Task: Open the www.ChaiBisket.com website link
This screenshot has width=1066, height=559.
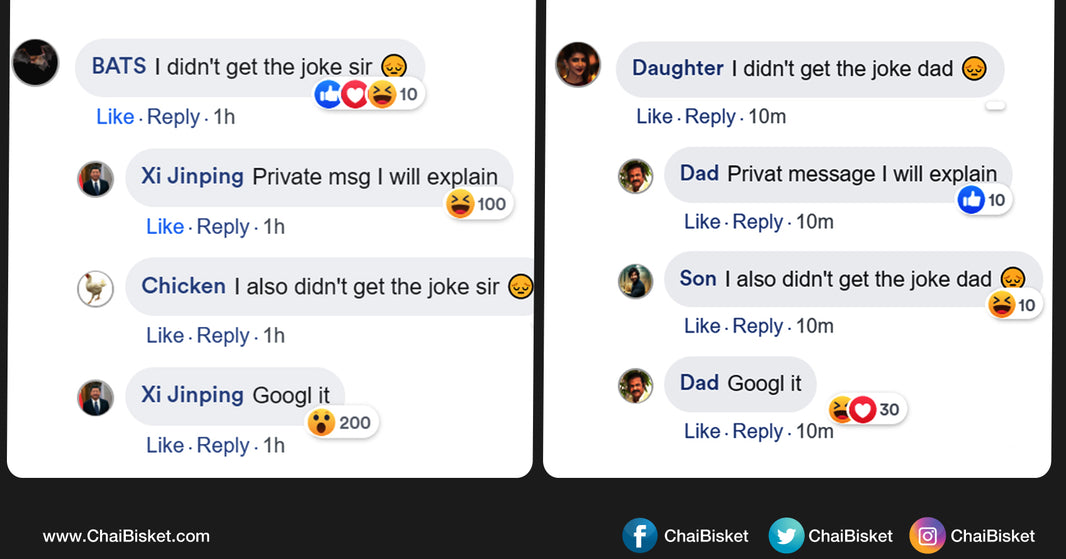Action: 126,536
